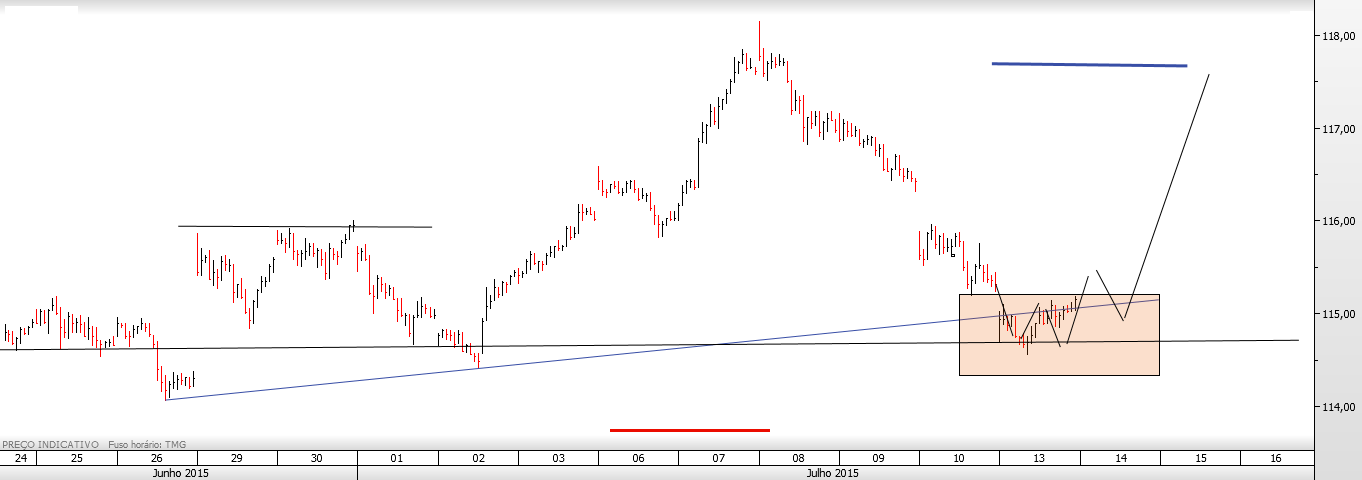Click date 01 on the time axis
The width and height of the screenshot is (1362, 480).
coord(397,458)
